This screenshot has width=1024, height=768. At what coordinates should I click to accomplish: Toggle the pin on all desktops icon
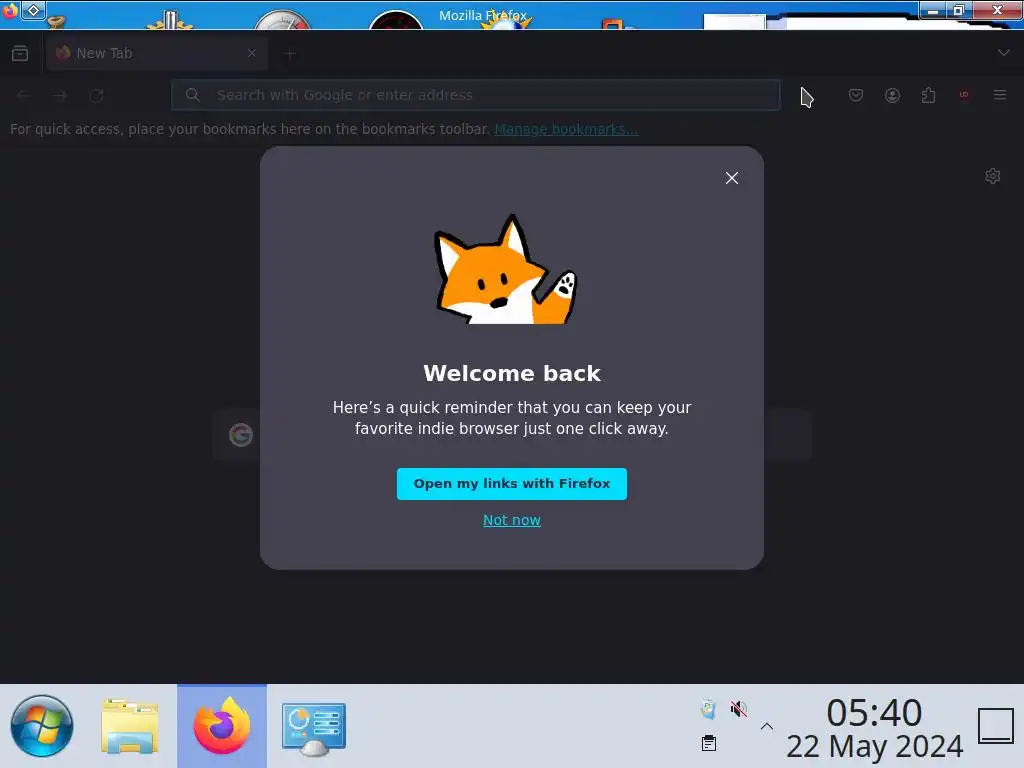pos(33,10)
